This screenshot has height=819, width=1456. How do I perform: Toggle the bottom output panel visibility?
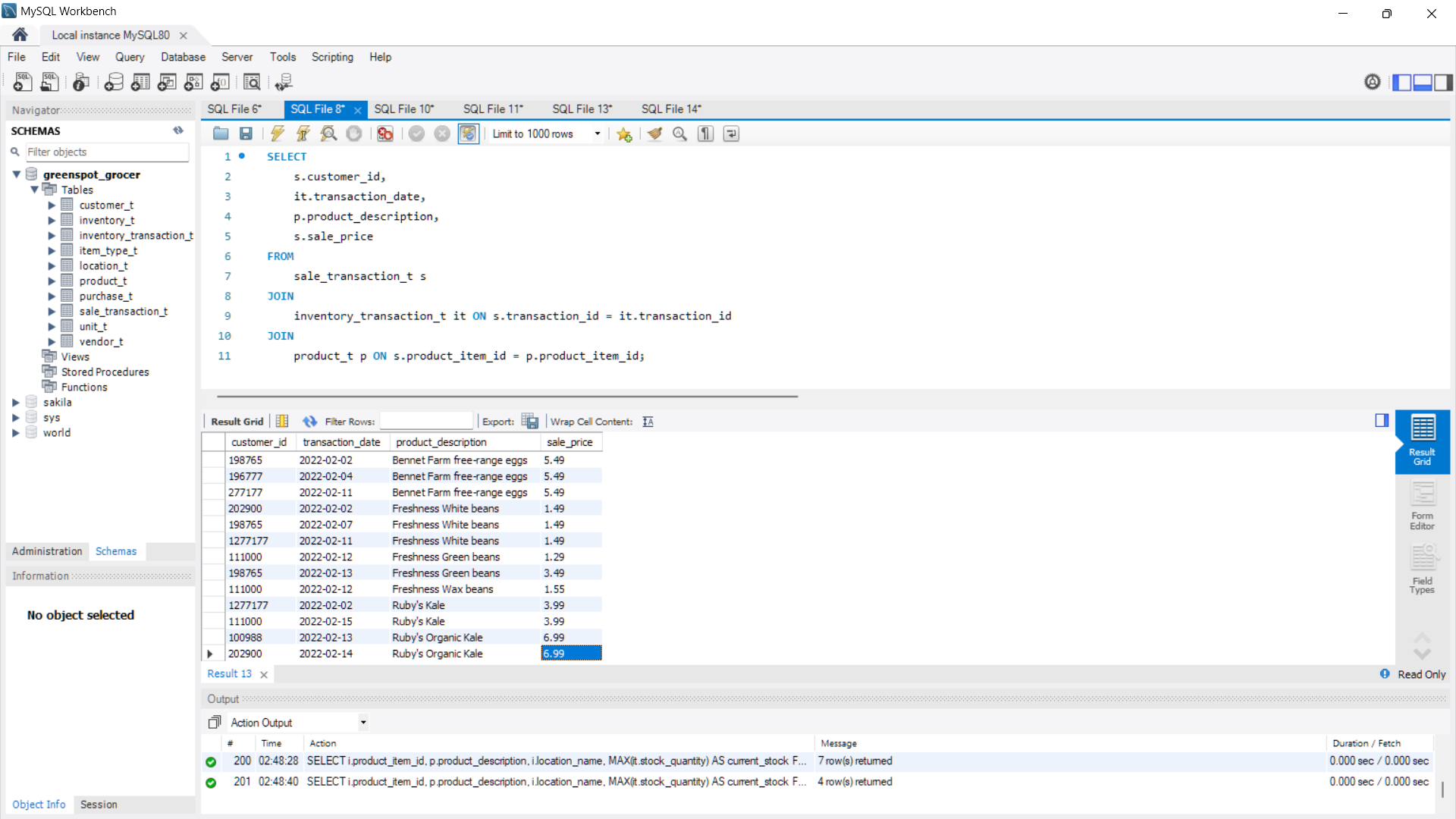1423,82
